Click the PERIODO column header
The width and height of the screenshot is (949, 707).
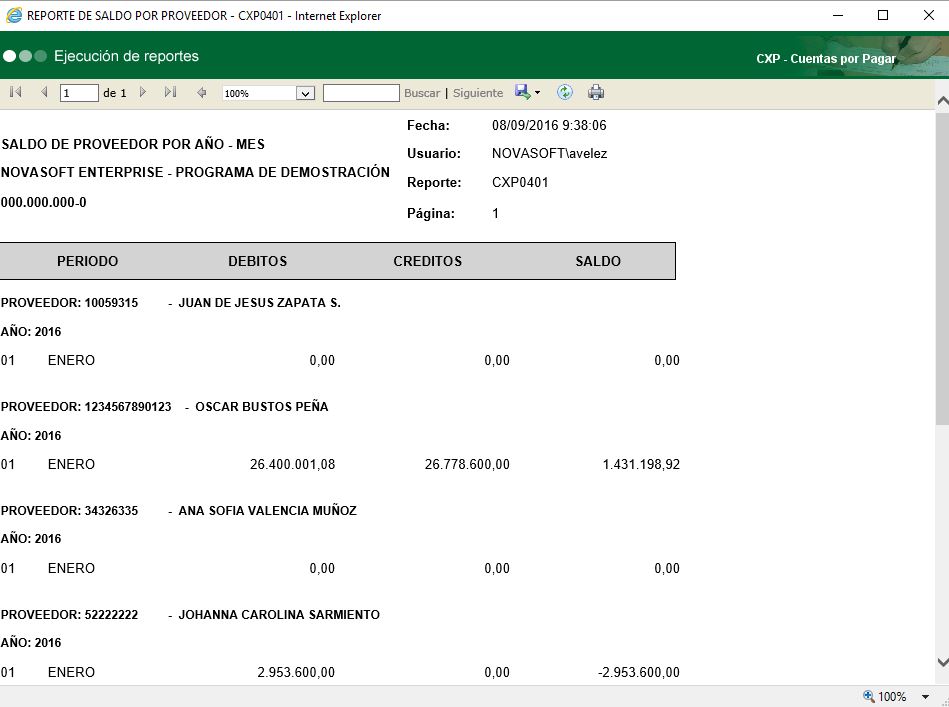(x=88, y=261)
